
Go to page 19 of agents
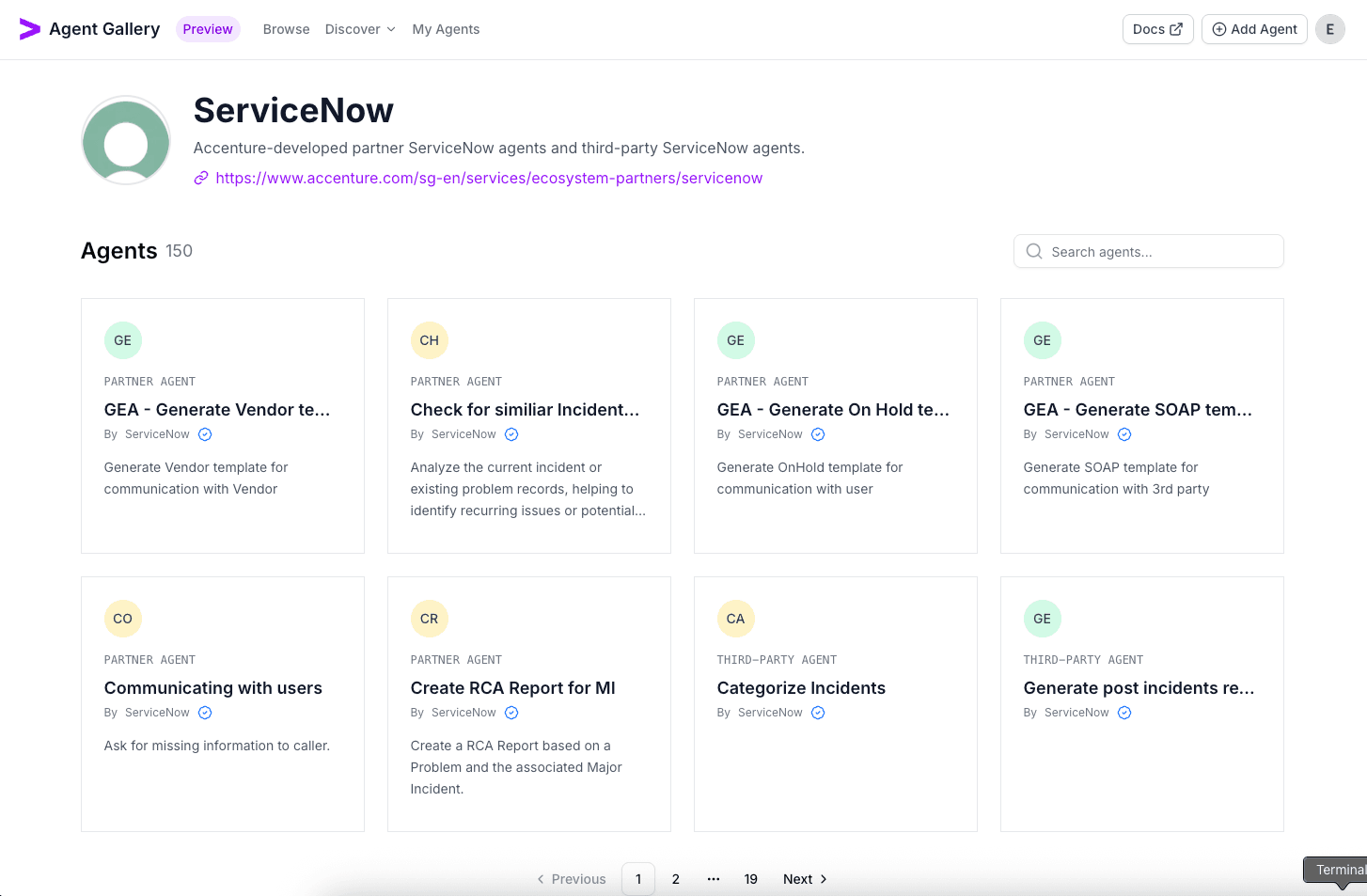750,879
